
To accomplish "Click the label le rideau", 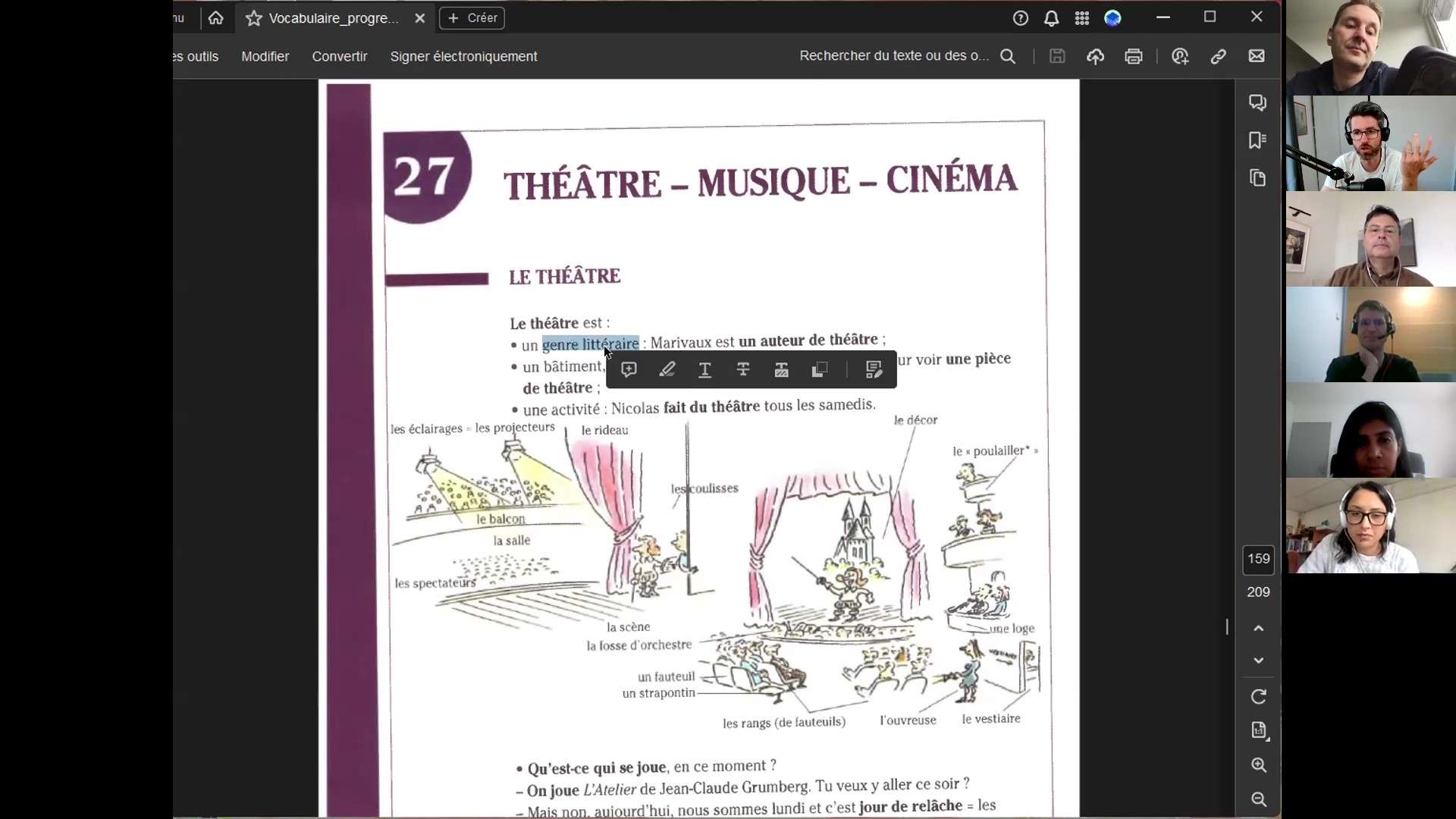I will coord(605,430).
